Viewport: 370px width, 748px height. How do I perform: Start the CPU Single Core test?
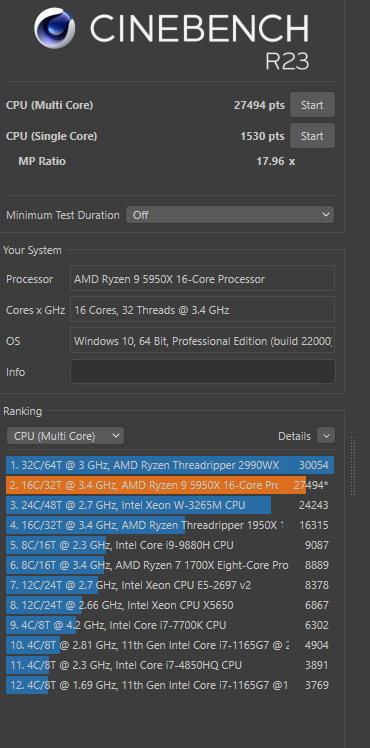312,136
